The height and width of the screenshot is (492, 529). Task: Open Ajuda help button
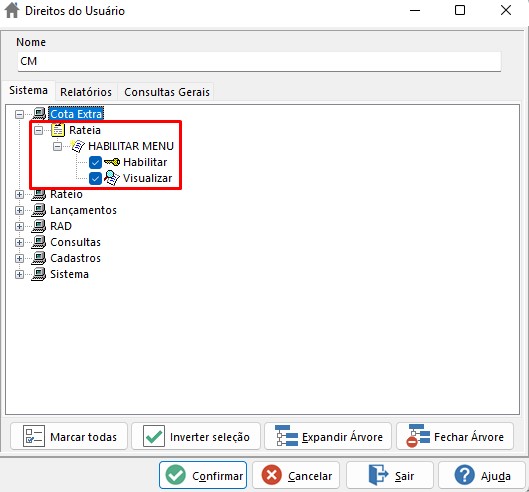pyautogui.click(x=482, y=475)
